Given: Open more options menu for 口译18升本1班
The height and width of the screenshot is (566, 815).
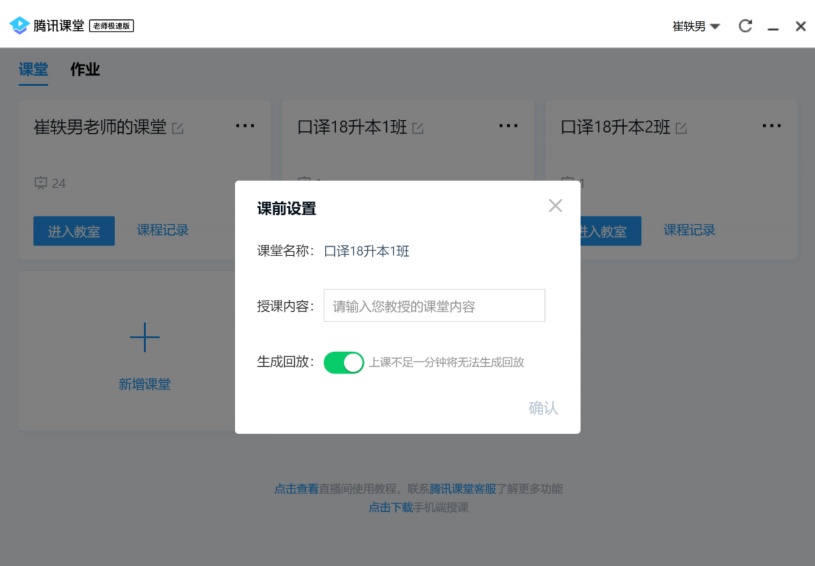Looking at the screenshot, I should tap(508, 126).
